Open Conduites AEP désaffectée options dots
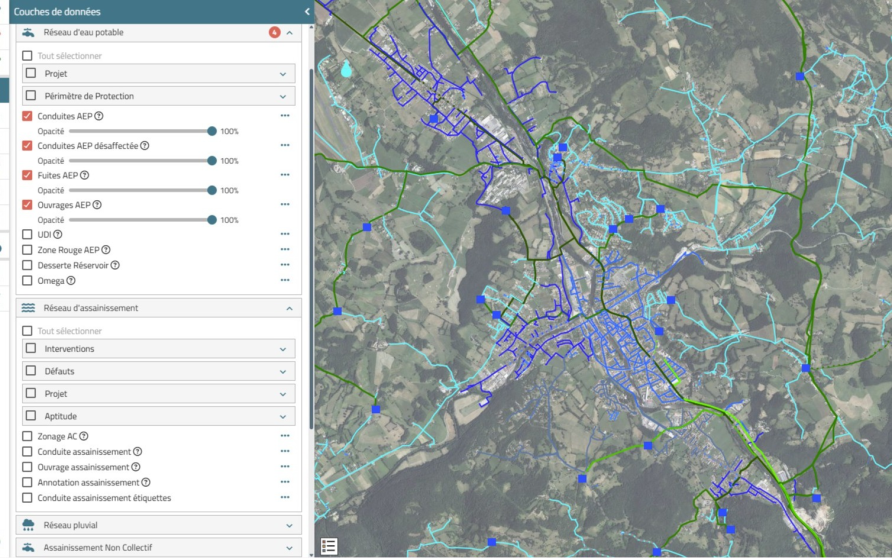This screenshot has height=558, width=892. (285, 145)
